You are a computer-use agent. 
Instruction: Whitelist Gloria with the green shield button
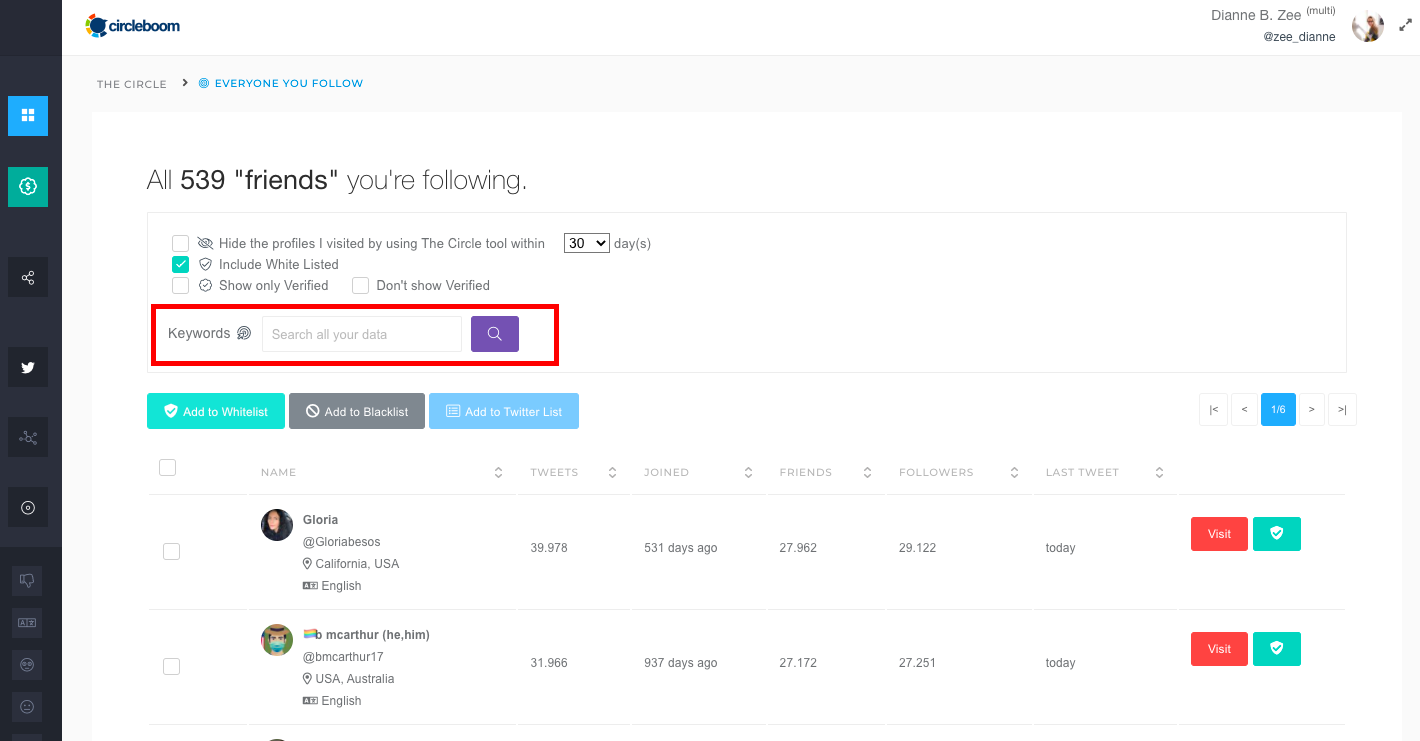(1277, 534)
